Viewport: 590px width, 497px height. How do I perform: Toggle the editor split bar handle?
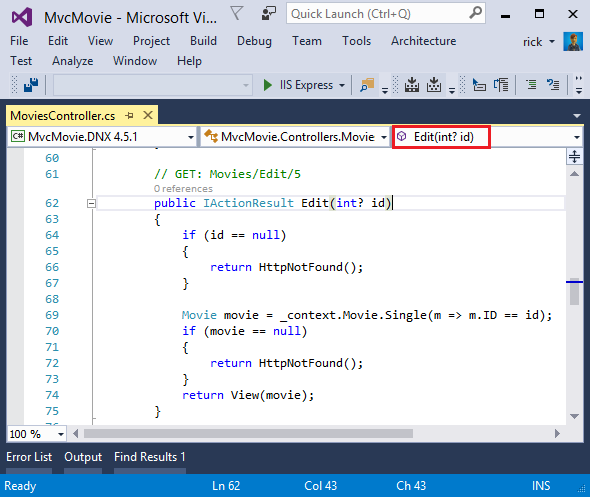pos(574,156)
